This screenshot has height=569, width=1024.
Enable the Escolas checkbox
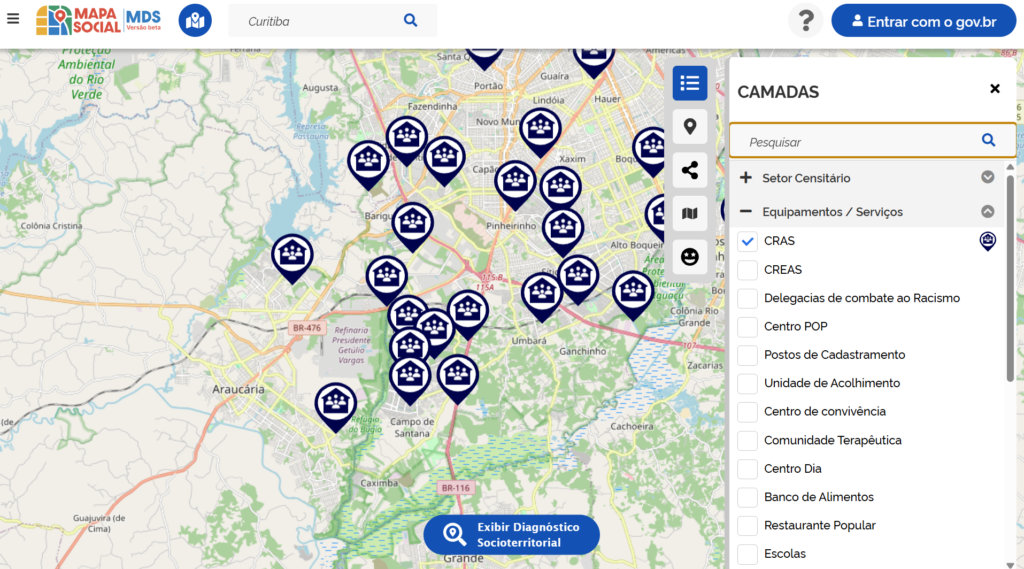click(747, 554)
